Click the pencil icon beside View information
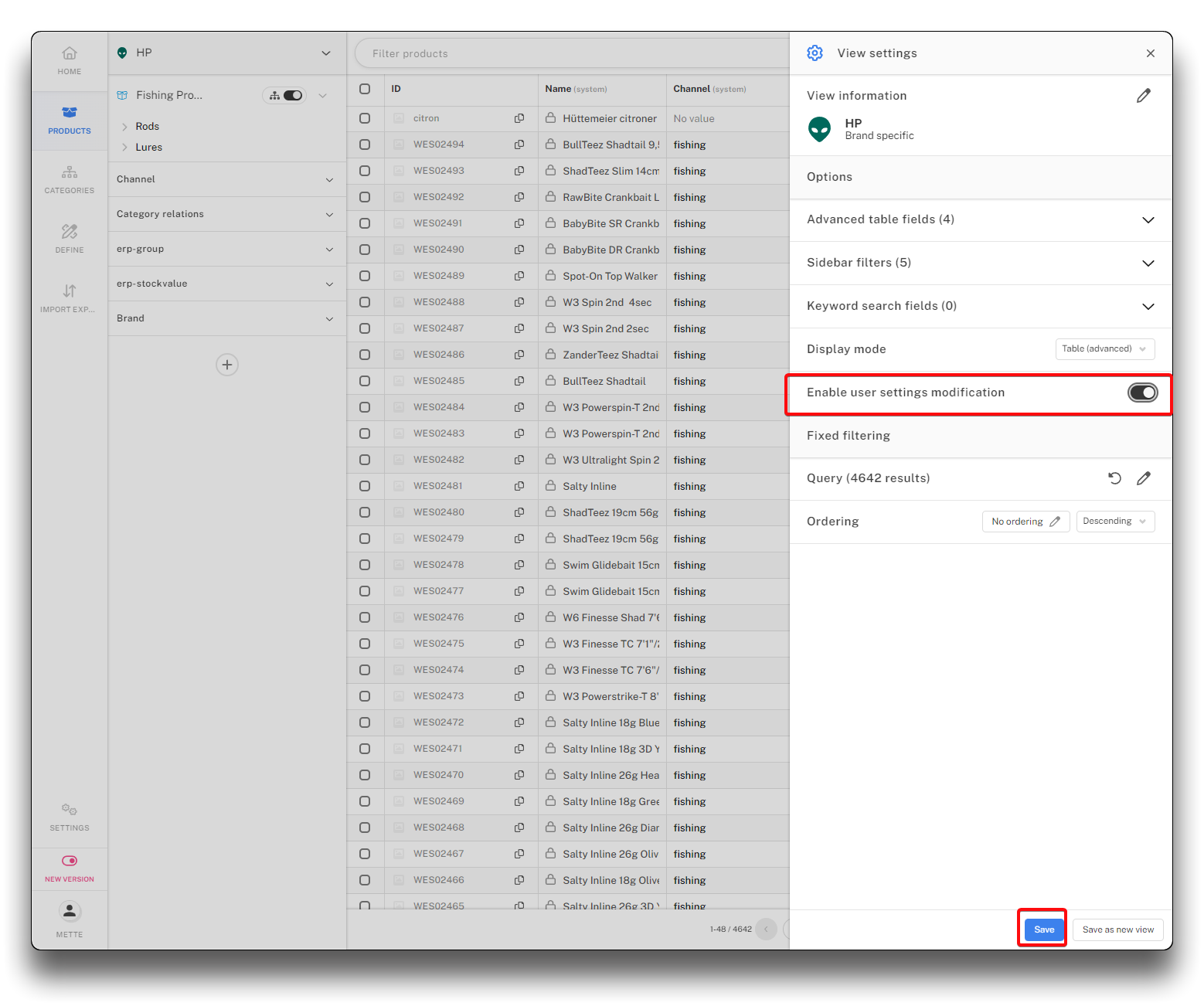This screenshot has height=1006, width=1204. (1144, 96)
